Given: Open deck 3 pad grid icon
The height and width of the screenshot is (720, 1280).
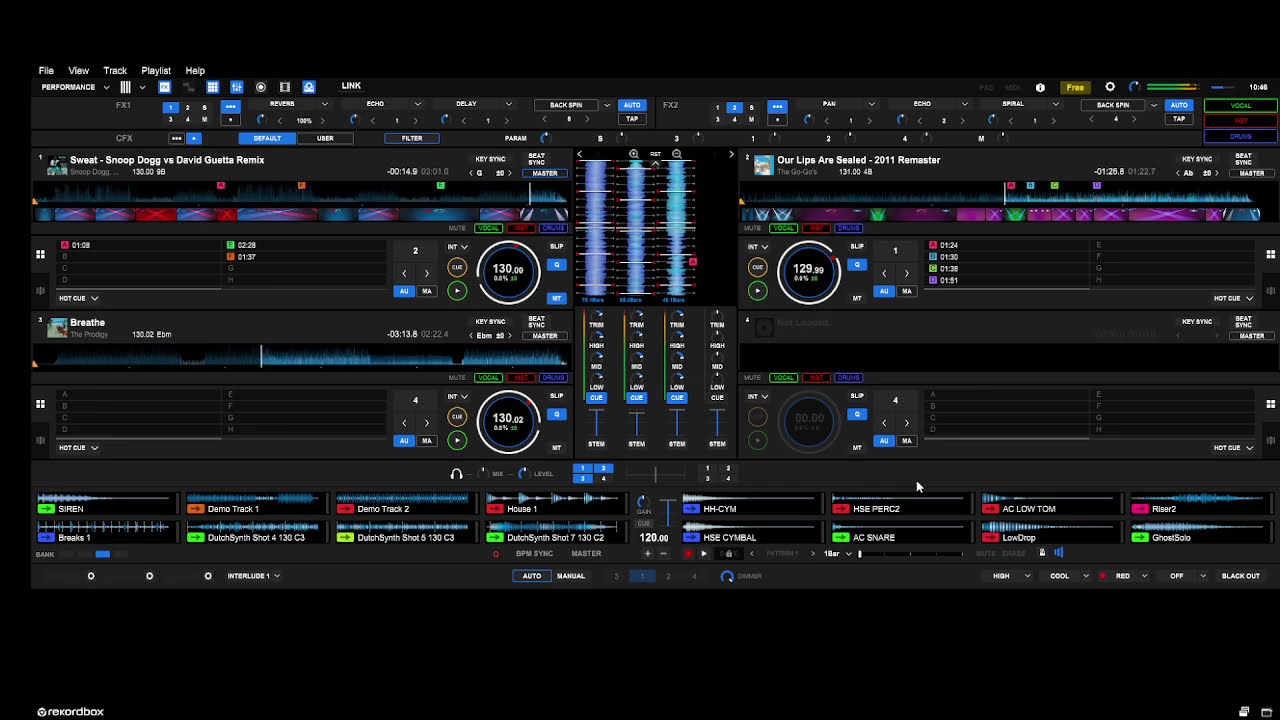Looking at the screenshot, I should 40,404.
